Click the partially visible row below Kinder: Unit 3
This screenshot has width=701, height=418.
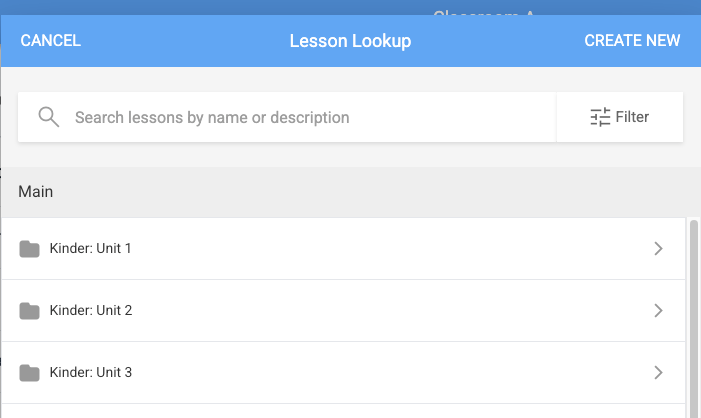point(343,411)
